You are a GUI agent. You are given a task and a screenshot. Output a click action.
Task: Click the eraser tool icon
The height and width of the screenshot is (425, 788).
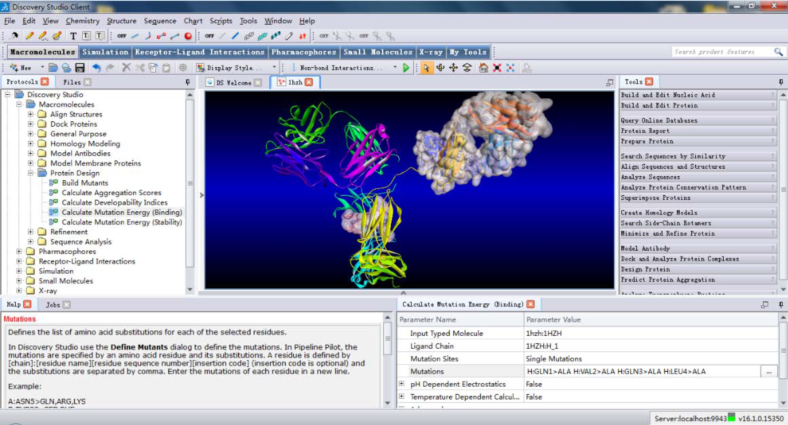tap(57, 36)
